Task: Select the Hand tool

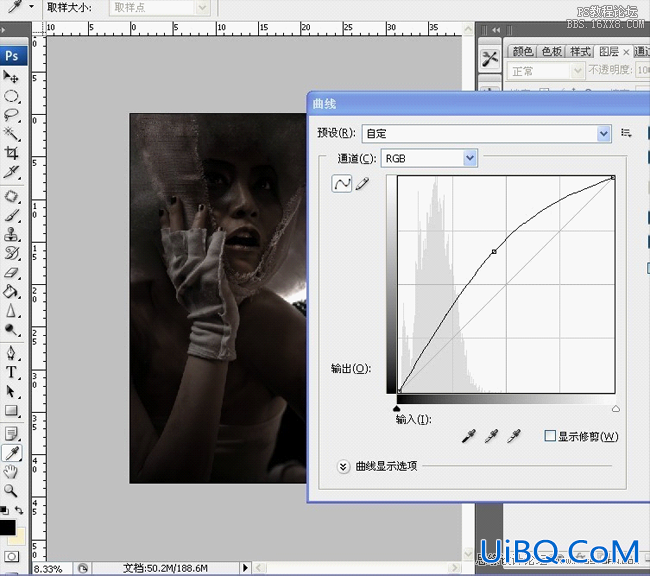Action: pos(11,472)
